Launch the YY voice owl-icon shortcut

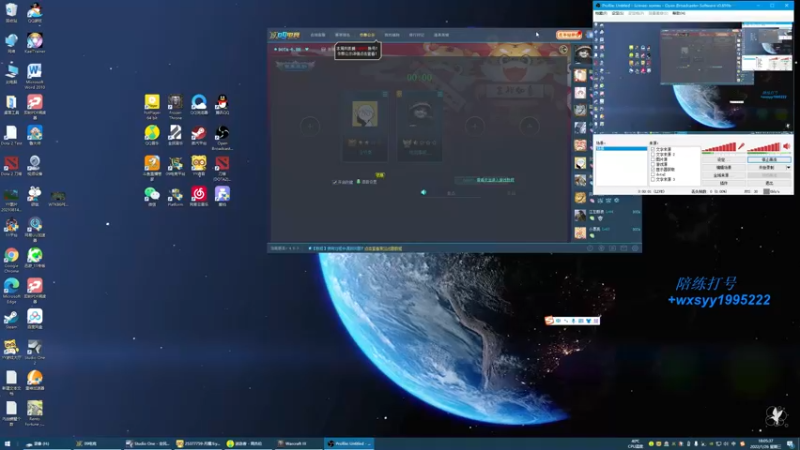(199, 166)
